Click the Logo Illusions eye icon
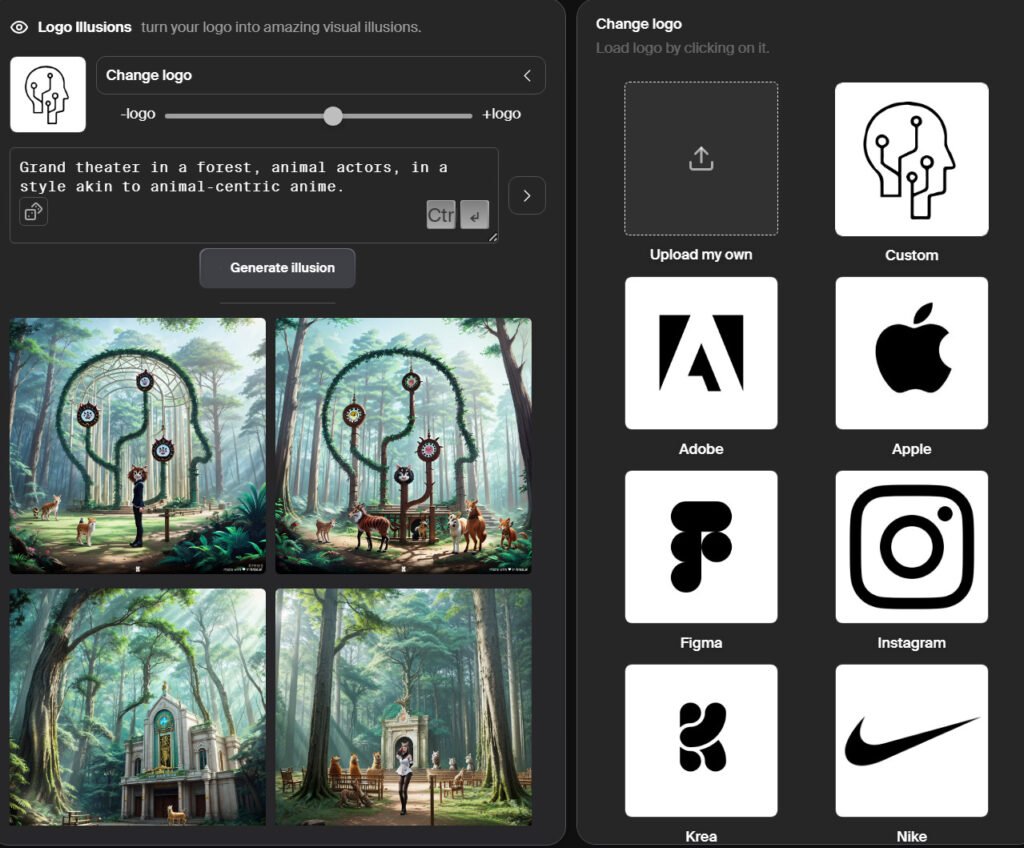This screenshot has height=848, width=1024. pyautogui.click(x=19, y=27)
